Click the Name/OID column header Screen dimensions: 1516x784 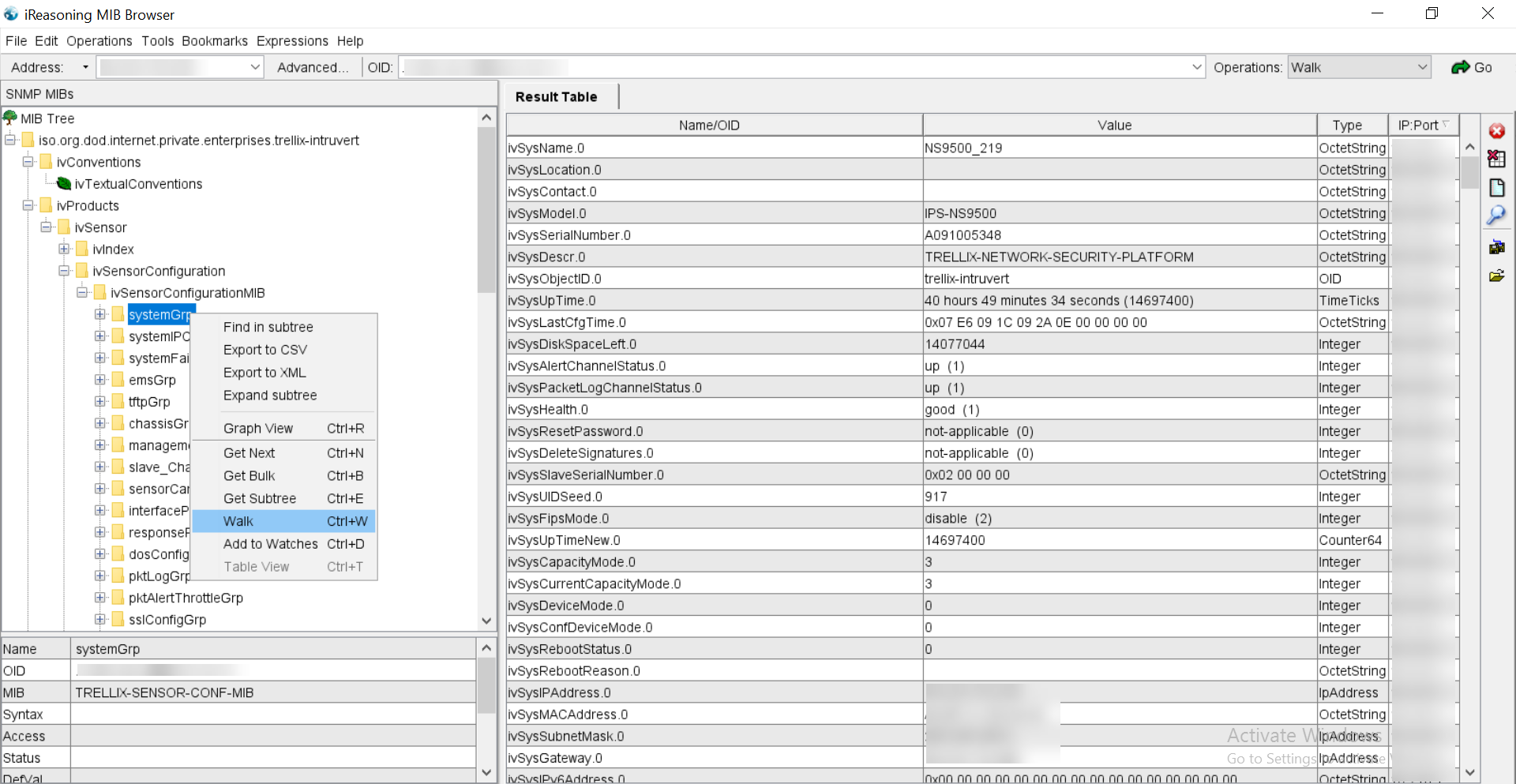click(x=714, y=125)
